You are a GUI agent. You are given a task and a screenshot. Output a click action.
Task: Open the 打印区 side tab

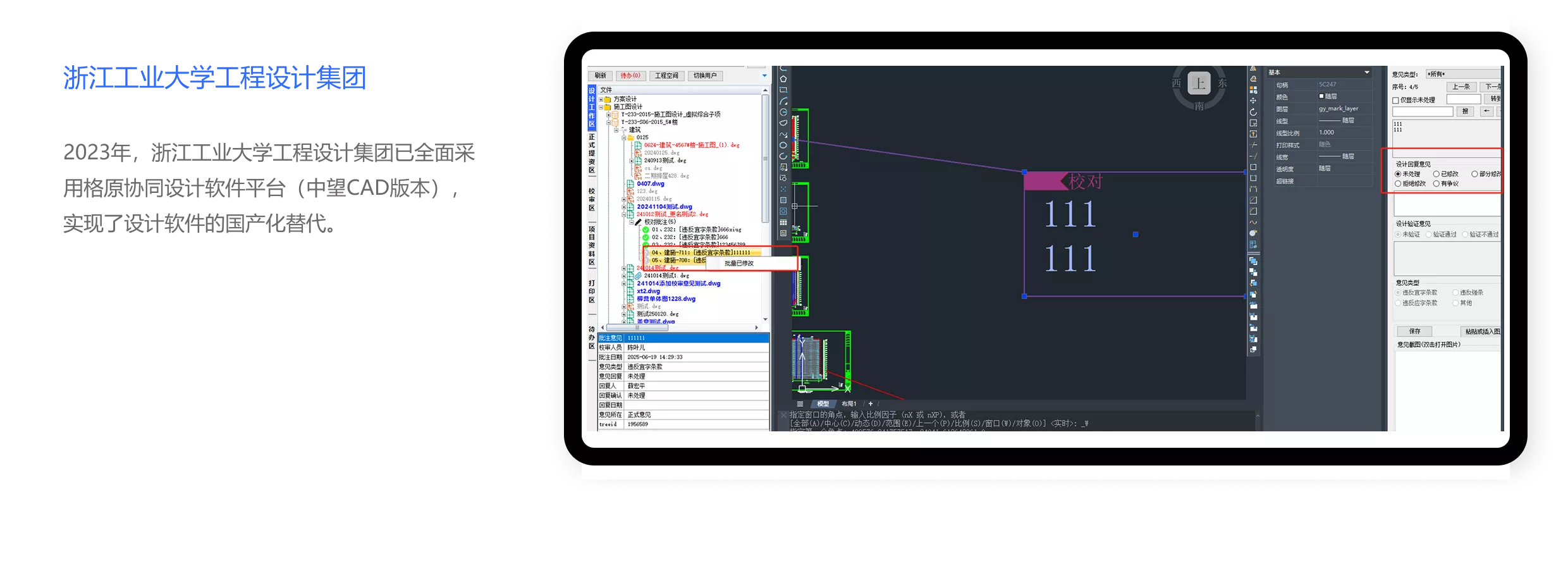(592, 292)
